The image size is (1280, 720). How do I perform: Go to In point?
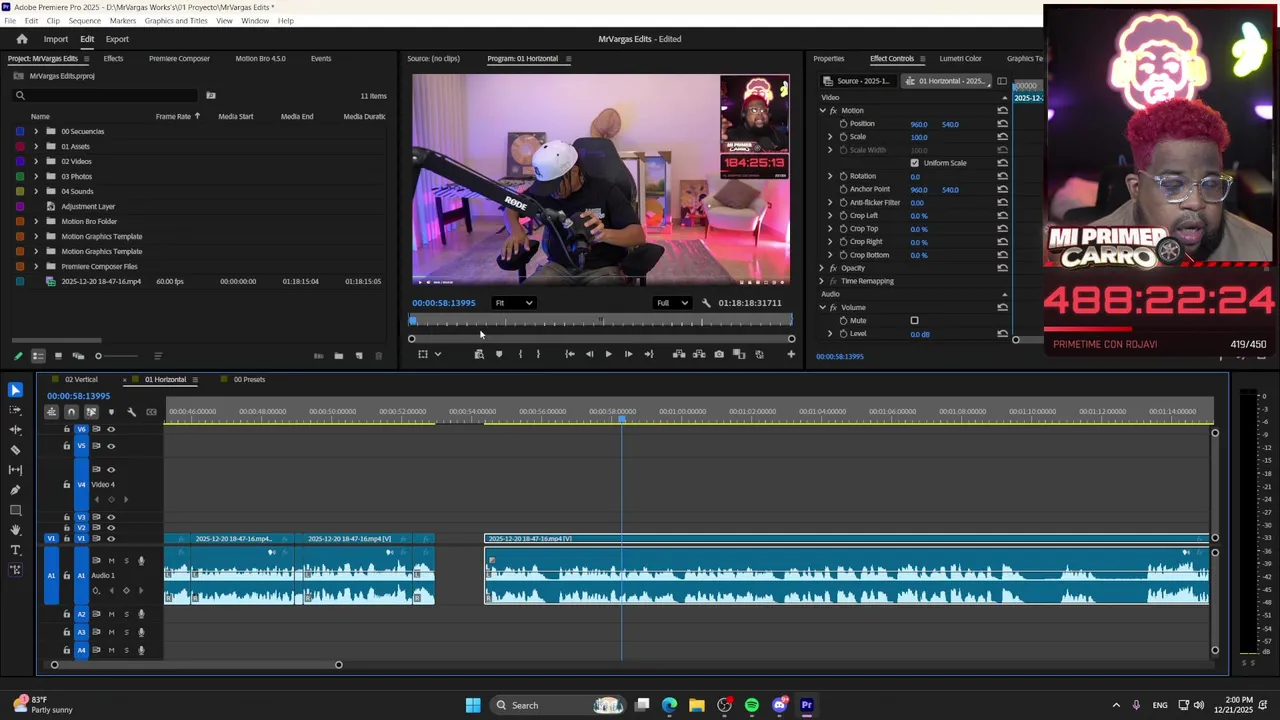tap(569, 354)
